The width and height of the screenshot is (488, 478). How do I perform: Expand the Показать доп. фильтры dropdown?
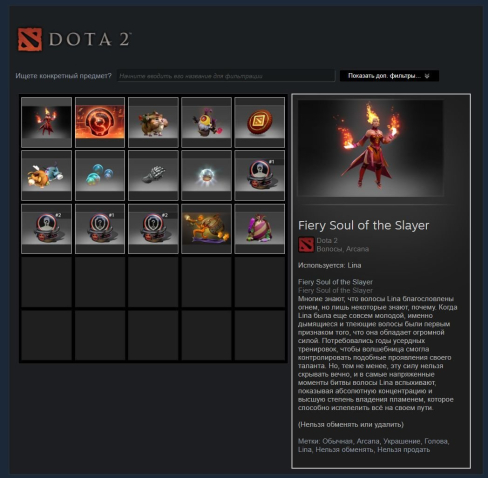tap(389, 76)
